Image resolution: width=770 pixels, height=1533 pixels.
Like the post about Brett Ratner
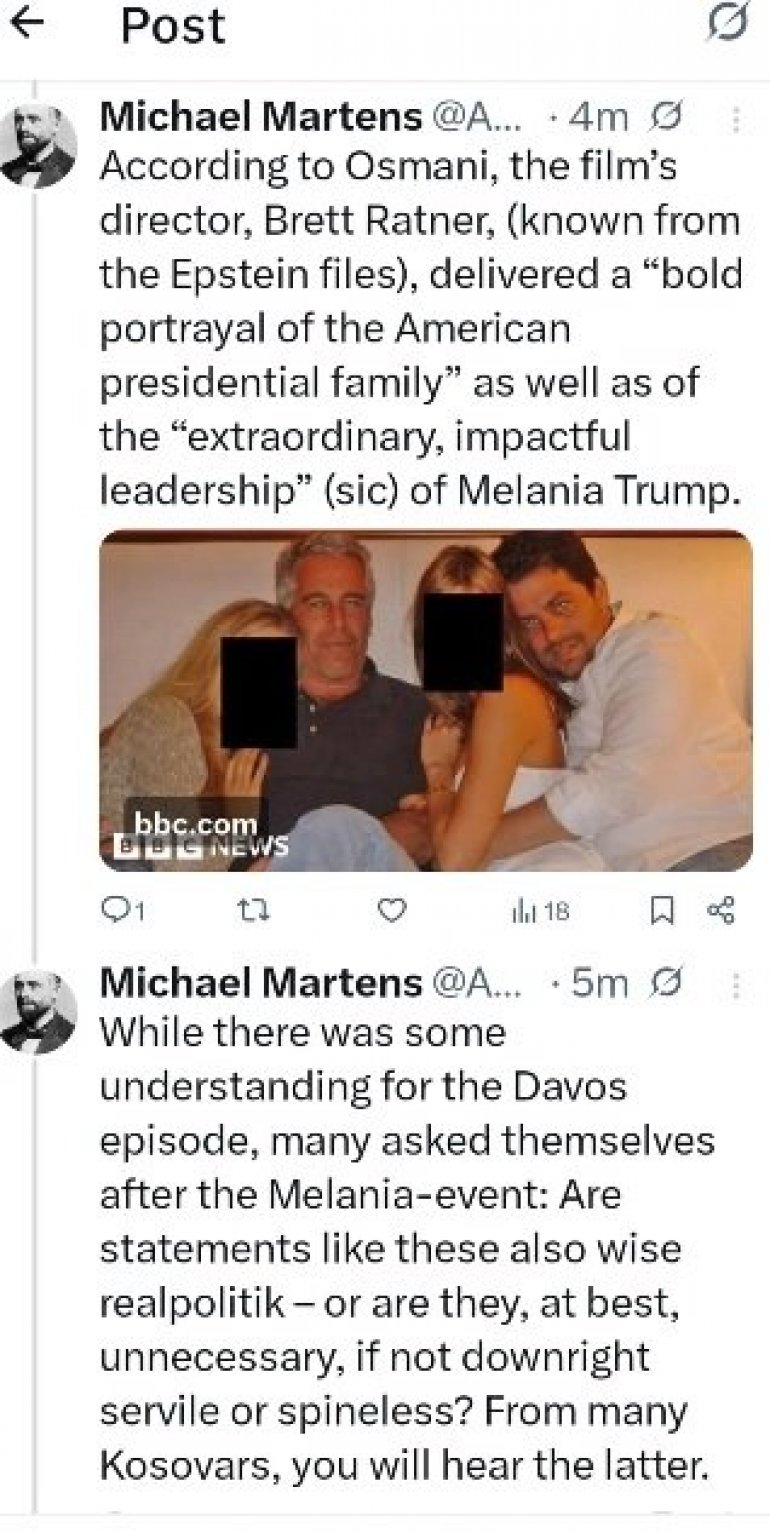[395, 910]
